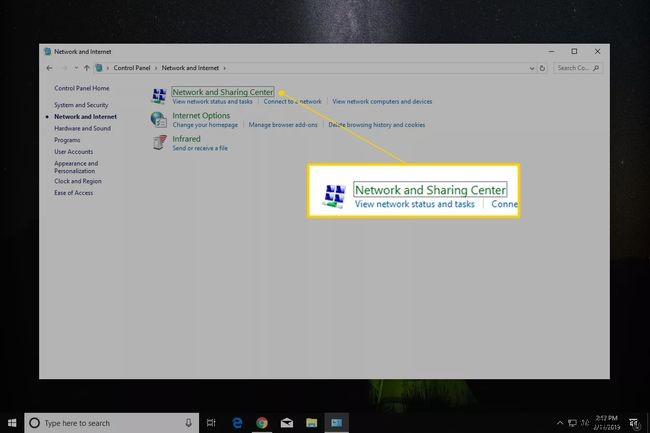Open recent locations dropdown arrow
This screenshot has height=433, width=650.
click(76, 68)
